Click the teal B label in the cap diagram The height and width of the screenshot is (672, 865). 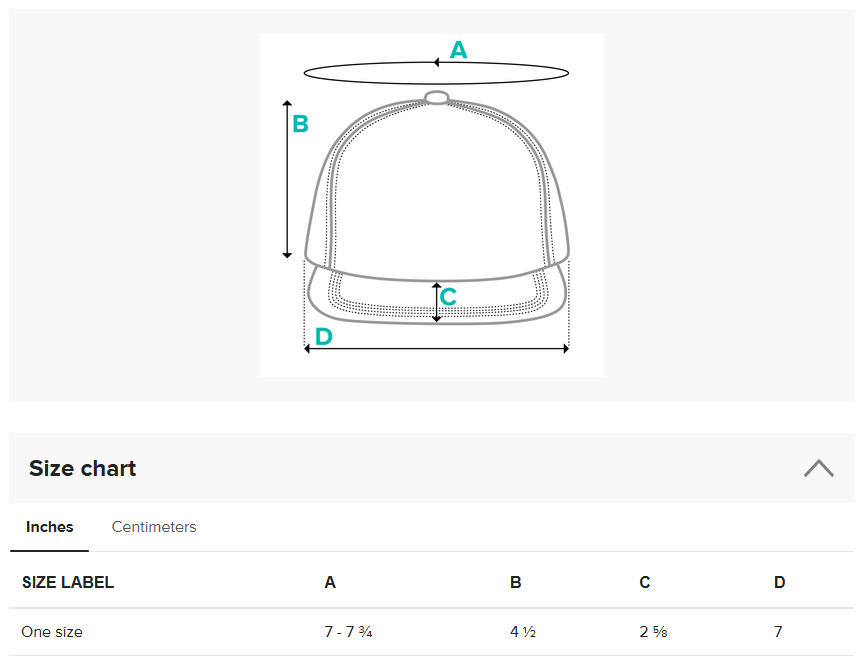300,125
